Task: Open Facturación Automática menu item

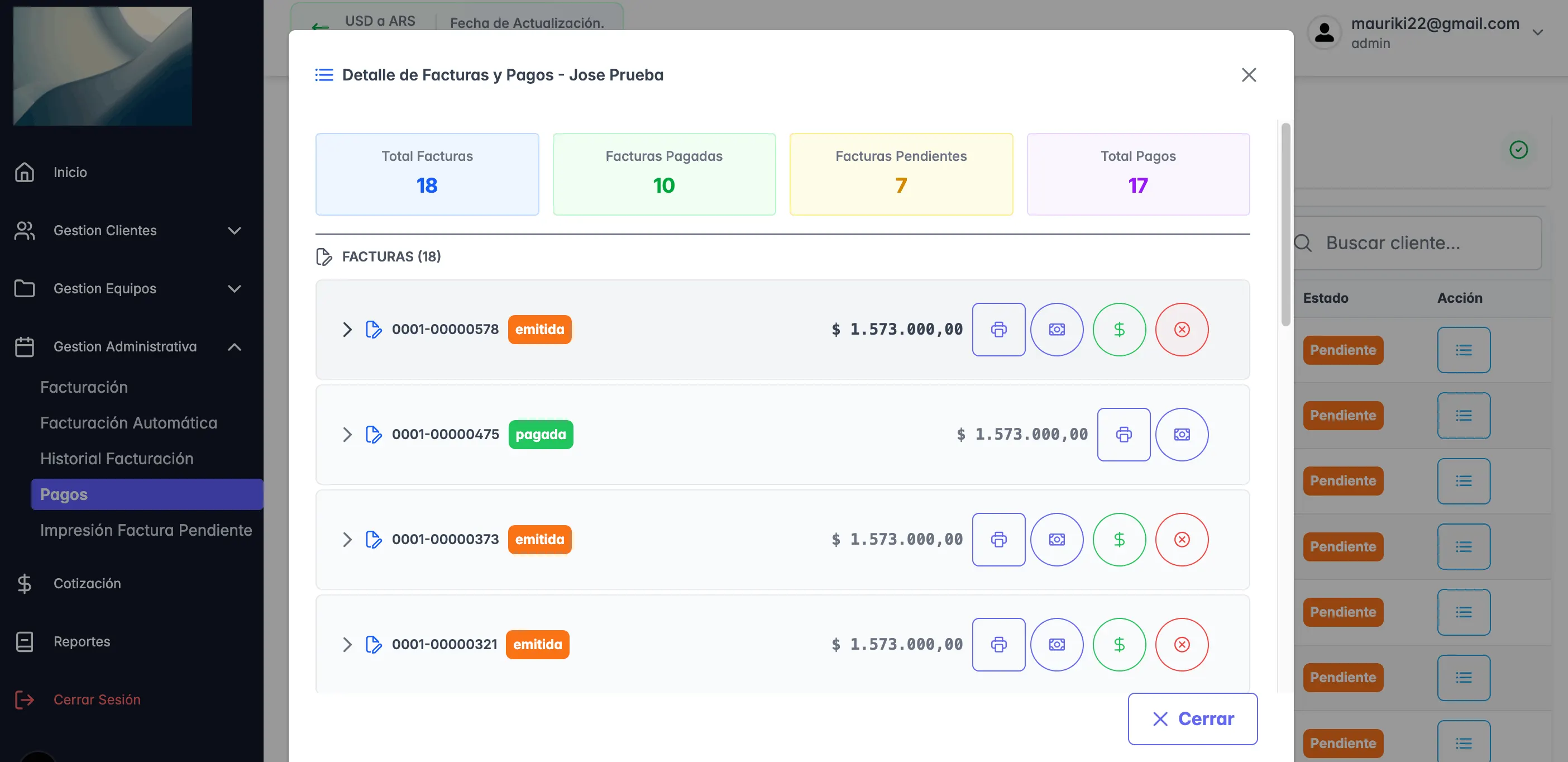Action: (x=128, y=423)
